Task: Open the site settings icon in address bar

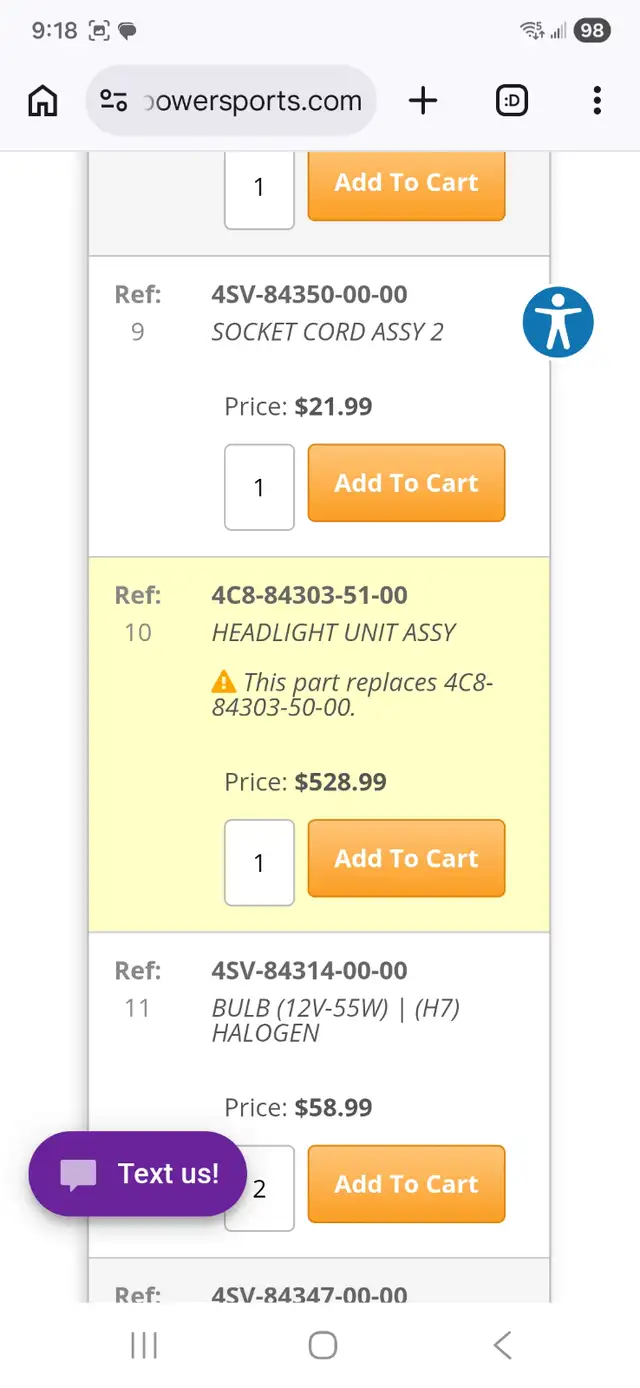Action: pyautogui.click(x=114, y=101)
